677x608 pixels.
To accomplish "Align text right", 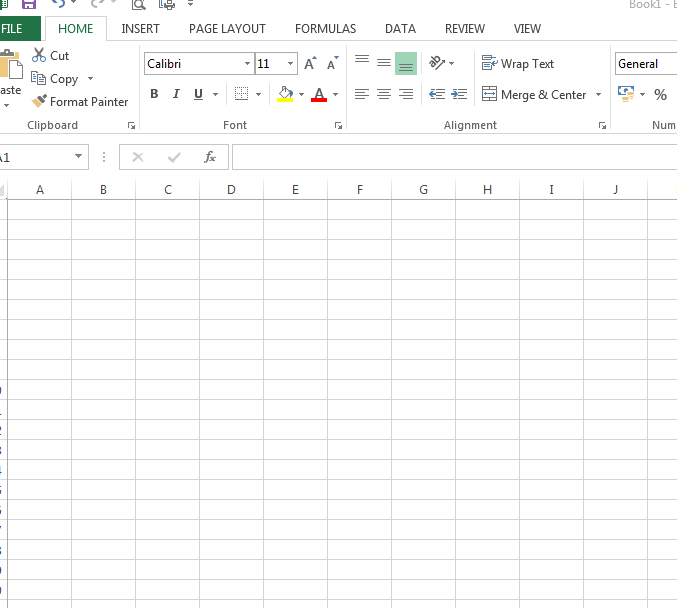I will point(406,94).
